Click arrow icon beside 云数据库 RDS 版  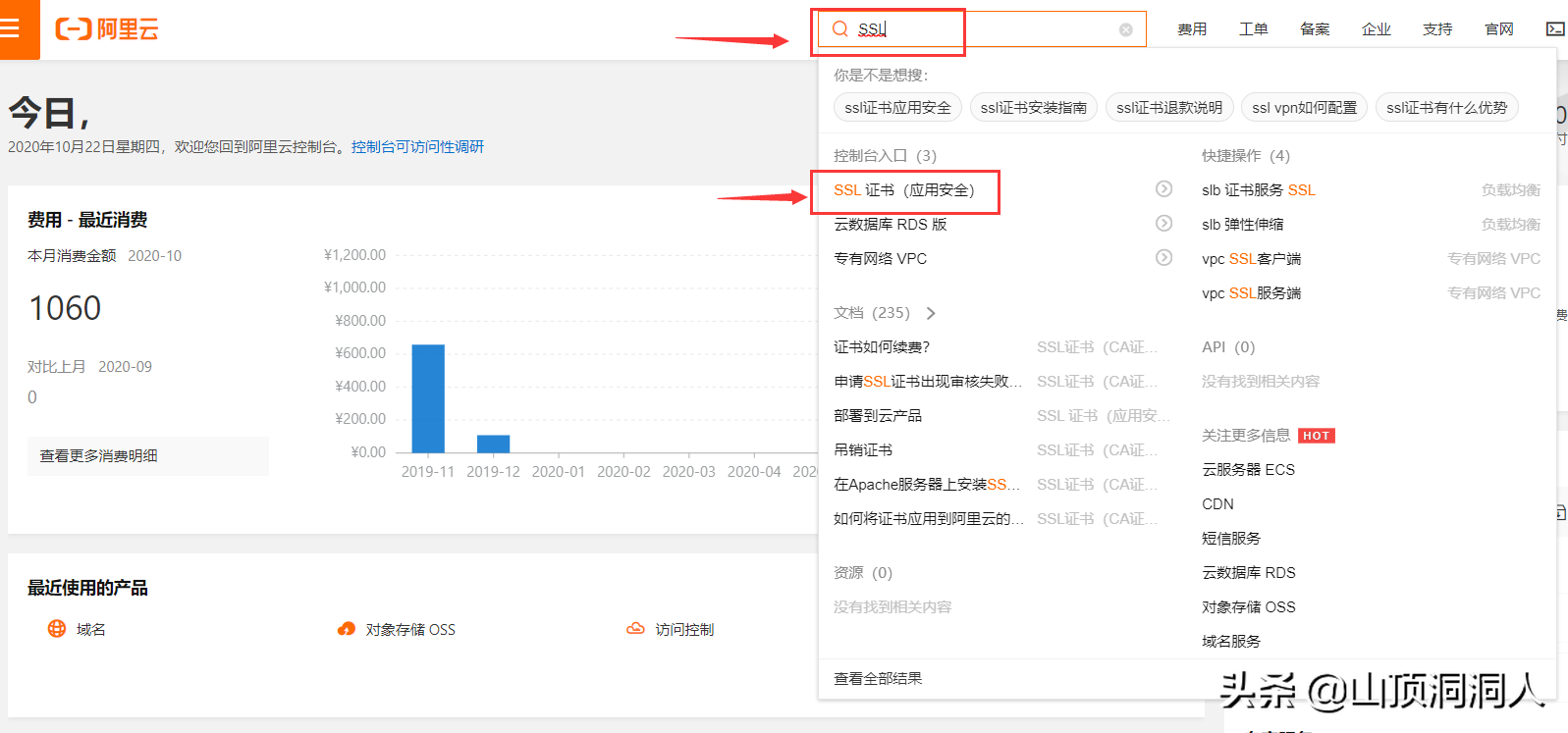coord(1163,224)
